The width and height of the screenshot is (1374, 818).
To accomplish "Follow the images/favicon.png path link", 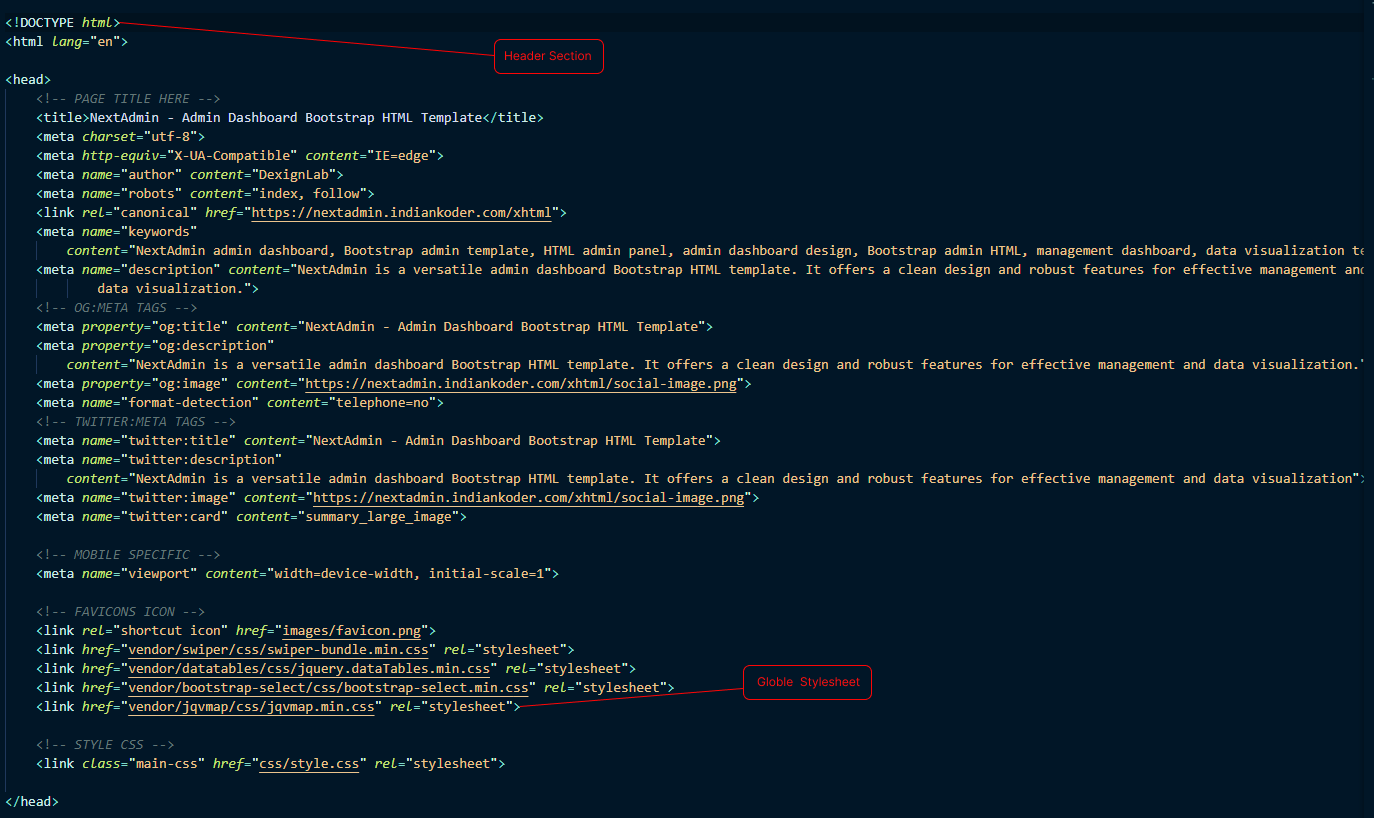I will coord(351,630).
